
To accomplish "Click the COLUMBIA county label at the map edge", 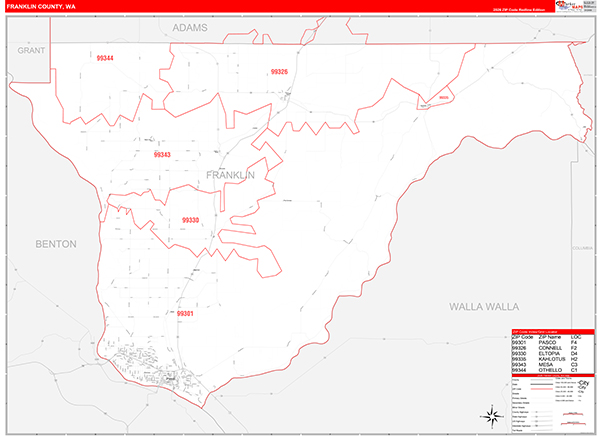I will [x=582, y=248].
